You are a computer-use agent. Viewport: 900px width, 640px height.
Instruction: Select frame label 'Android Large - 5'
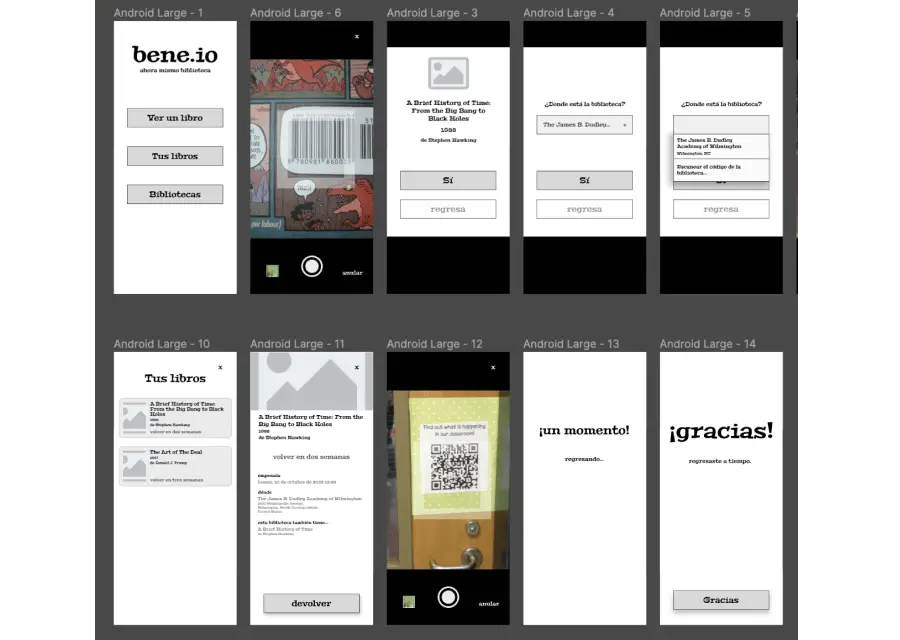tap(705, 13)
